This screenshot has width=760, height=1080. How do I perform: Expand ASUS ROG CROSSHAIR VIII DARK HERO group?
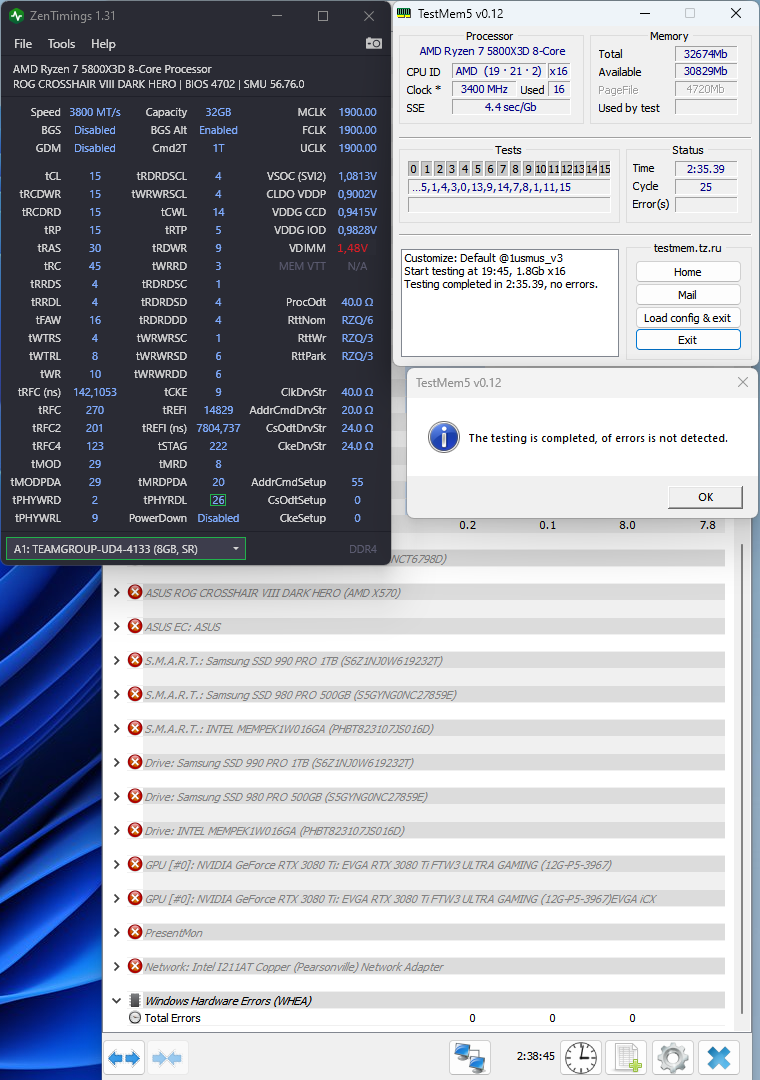[116, 592]
